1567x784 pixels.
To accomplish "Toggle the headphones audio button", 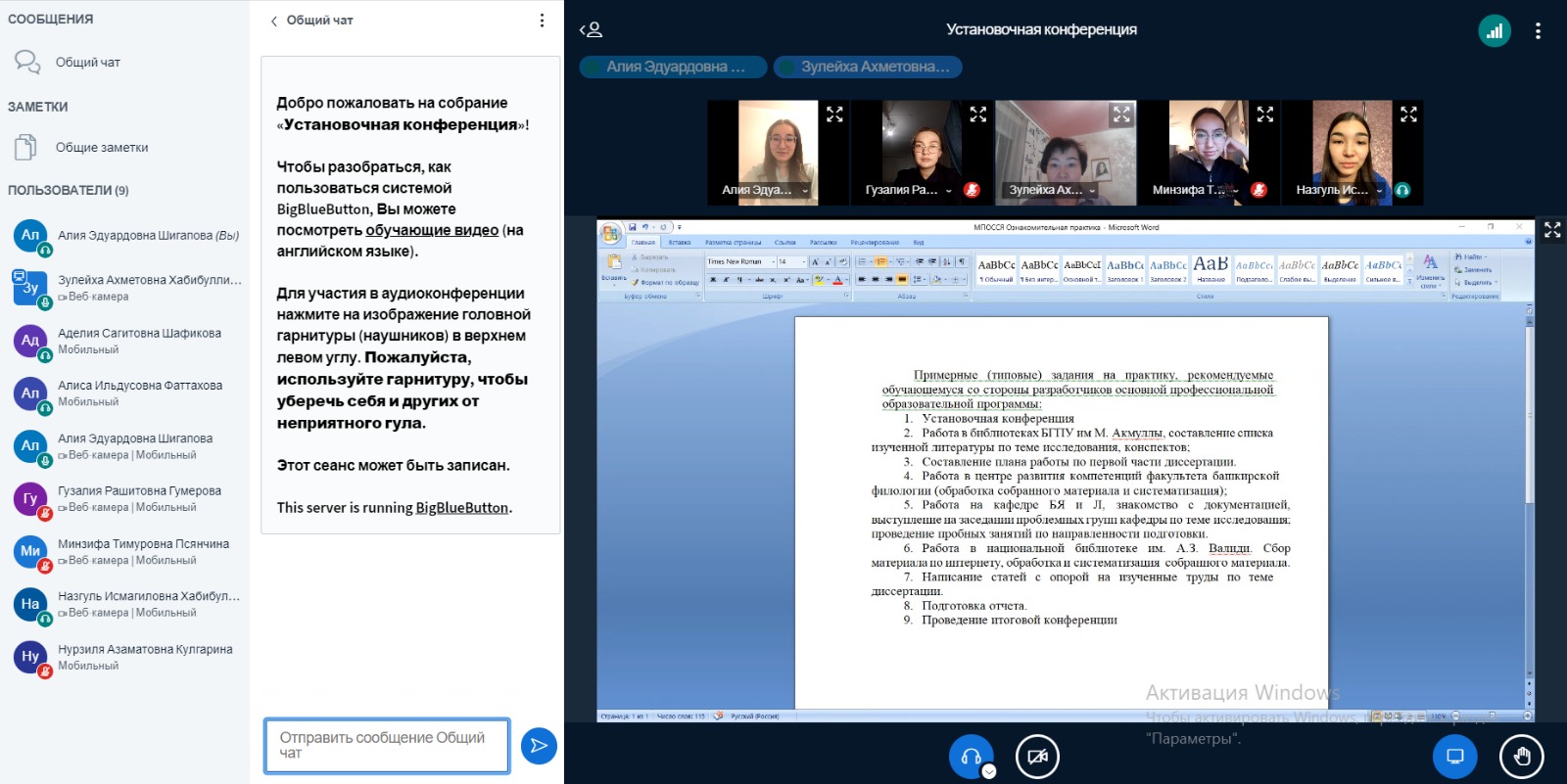I will coord(971,756).
